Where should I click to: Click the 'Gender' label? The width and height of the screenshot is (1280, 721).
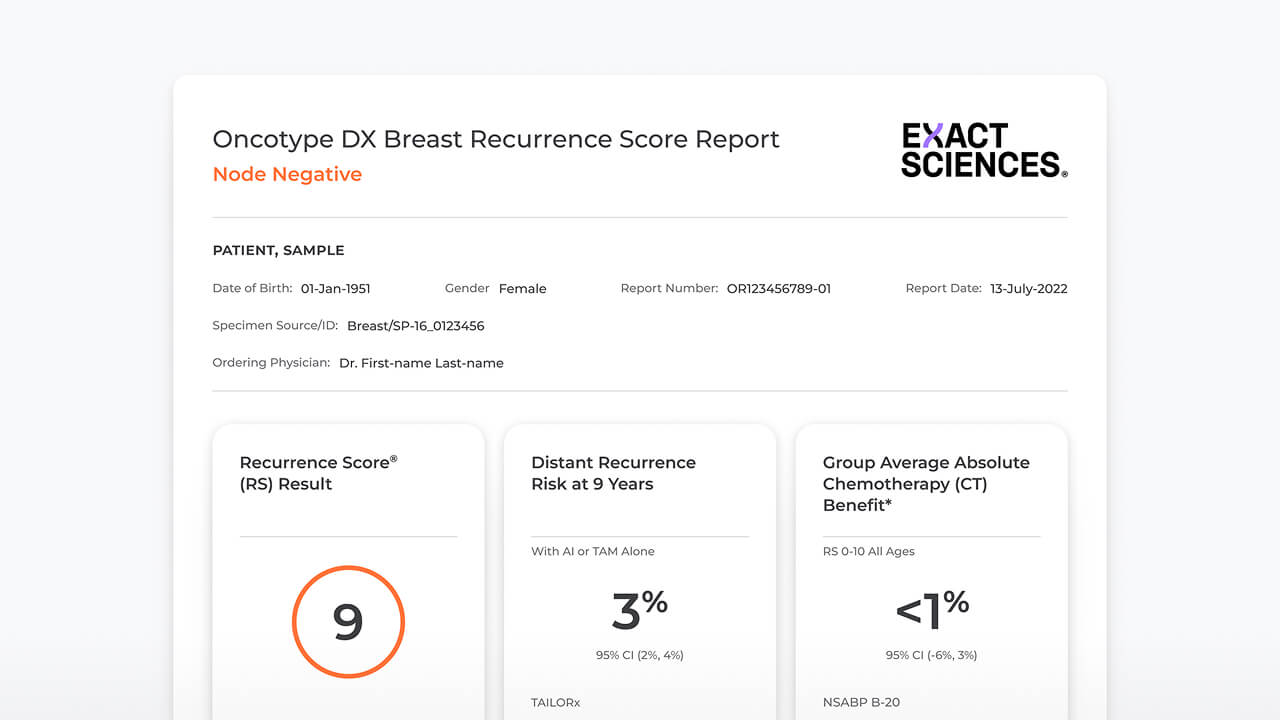[x=467, y=288]
